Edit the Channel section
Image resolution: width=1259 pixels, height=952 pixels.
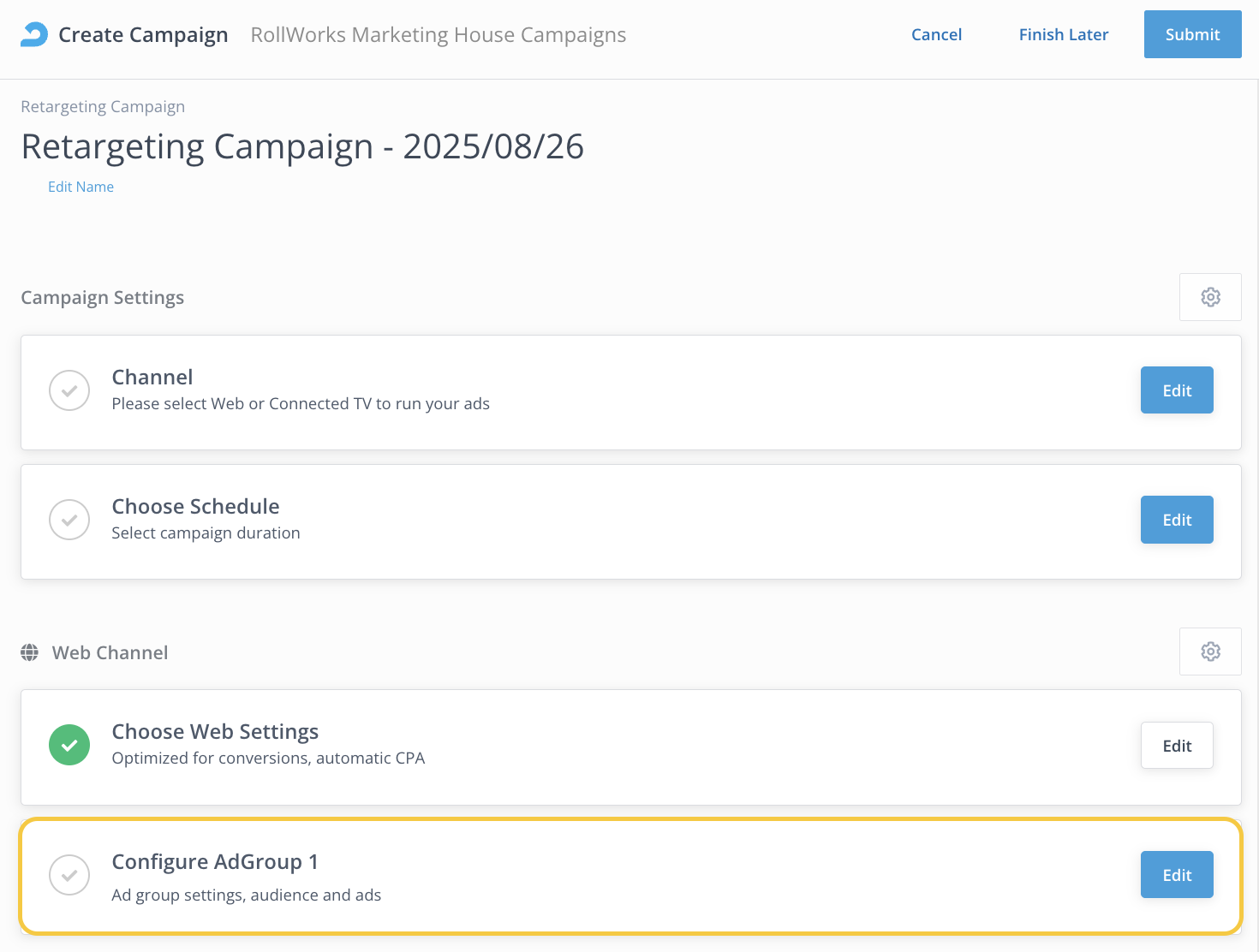(x=1176, y=390)
